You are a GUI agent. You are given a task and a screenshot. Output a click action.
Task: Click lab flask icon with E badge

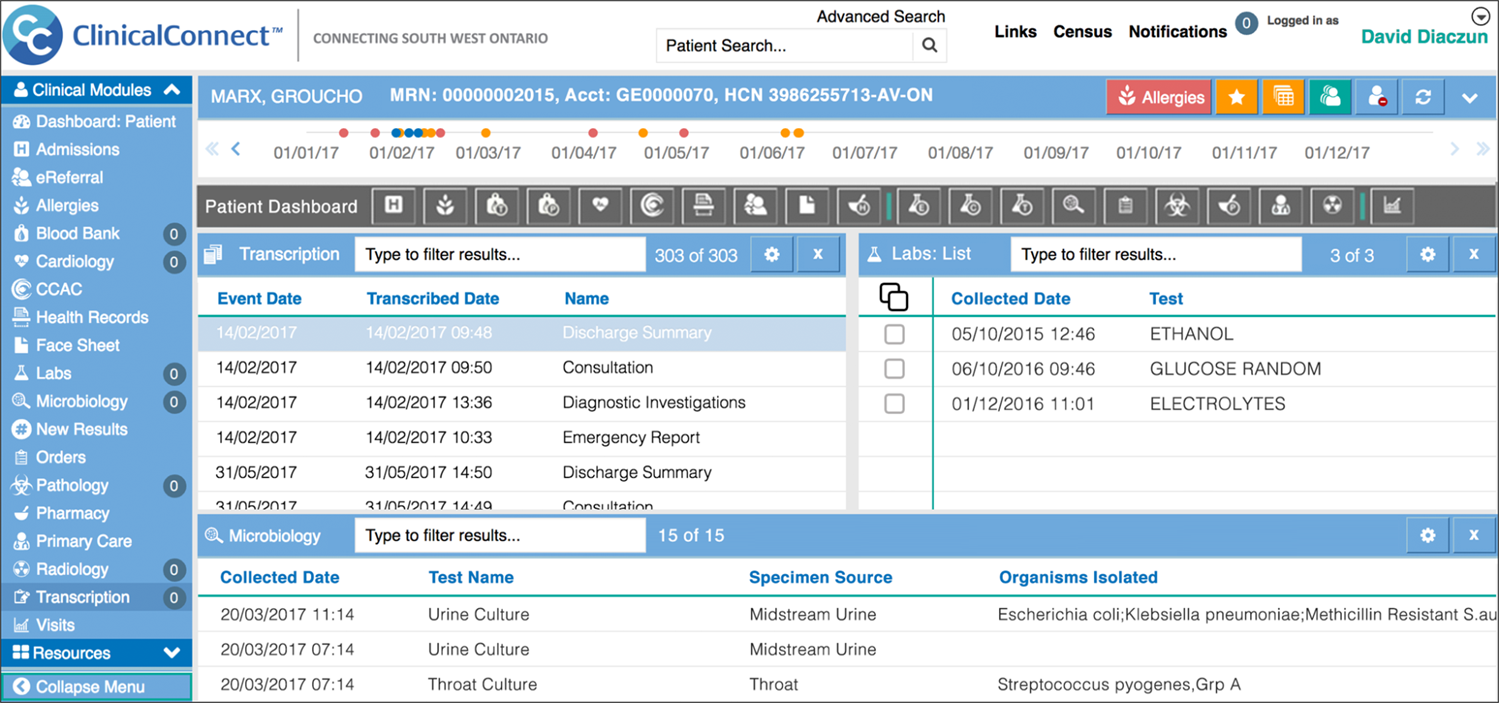(x=920, y=205)
